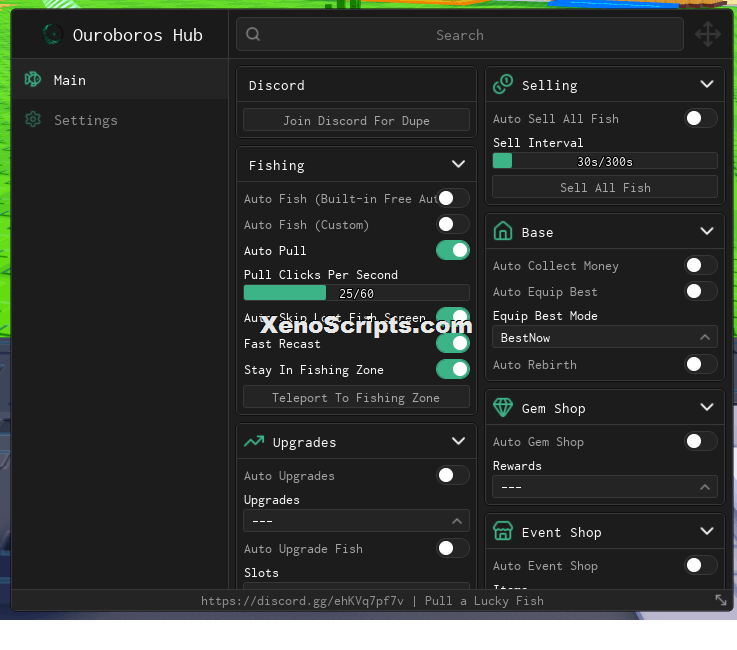Collapse the Event Shop section chevron
Screen dimensions: 737x650
click(707, 531)
